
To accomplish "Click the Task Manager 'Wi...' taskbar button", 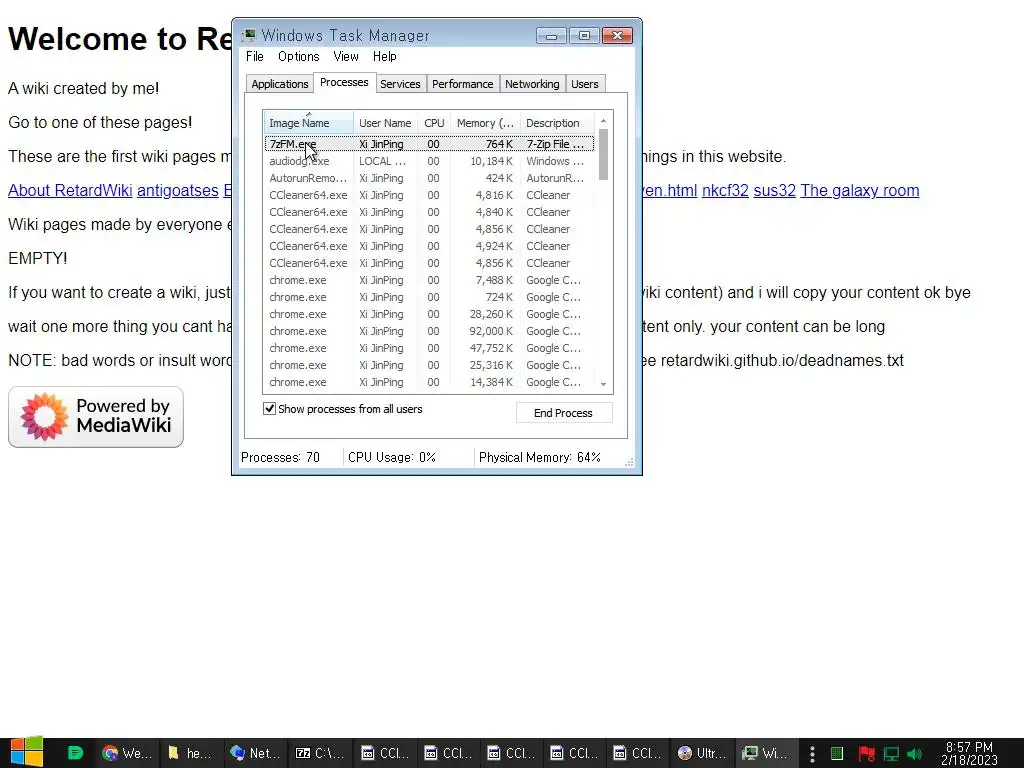I will [766, 753].
